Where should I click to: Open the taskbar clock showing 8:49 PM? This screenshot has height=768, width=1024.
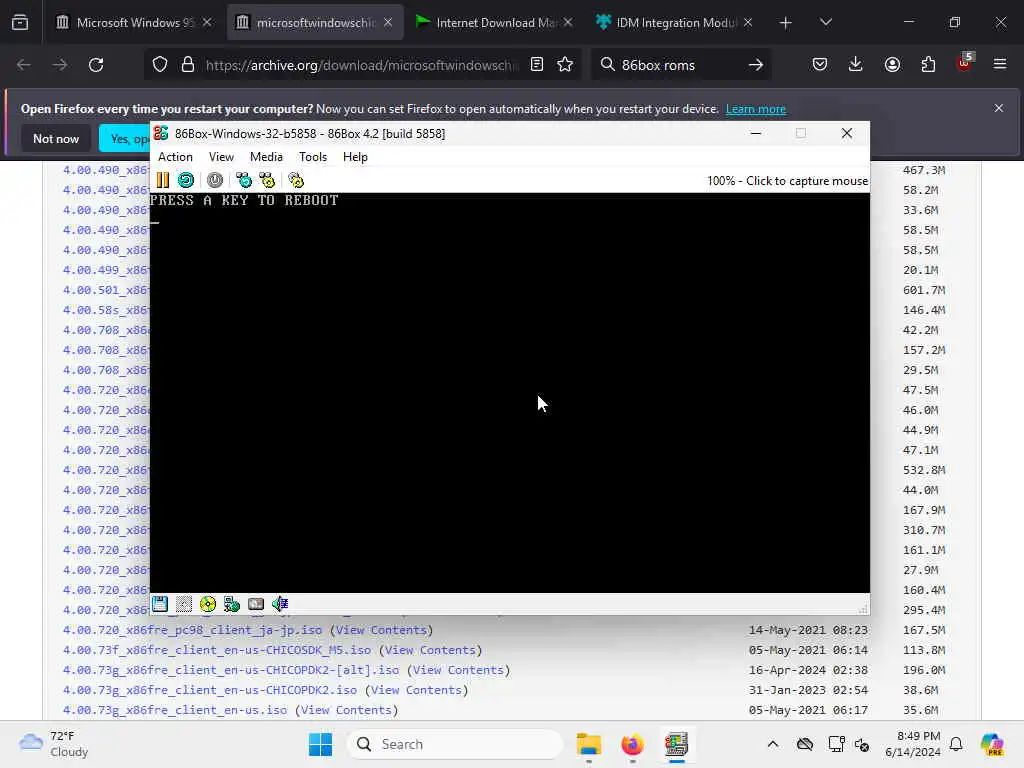pos(912,744)
